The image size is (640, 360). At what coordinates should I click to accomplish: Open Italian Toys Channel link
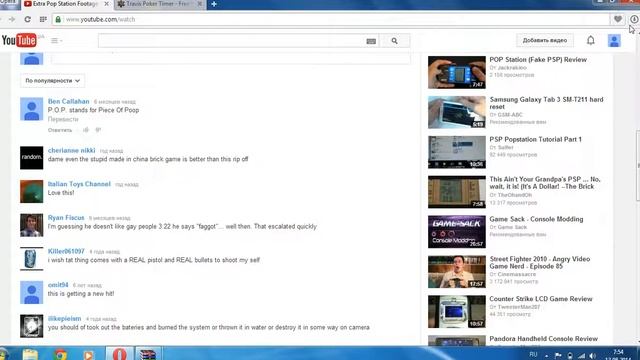[x=79, y=184]
